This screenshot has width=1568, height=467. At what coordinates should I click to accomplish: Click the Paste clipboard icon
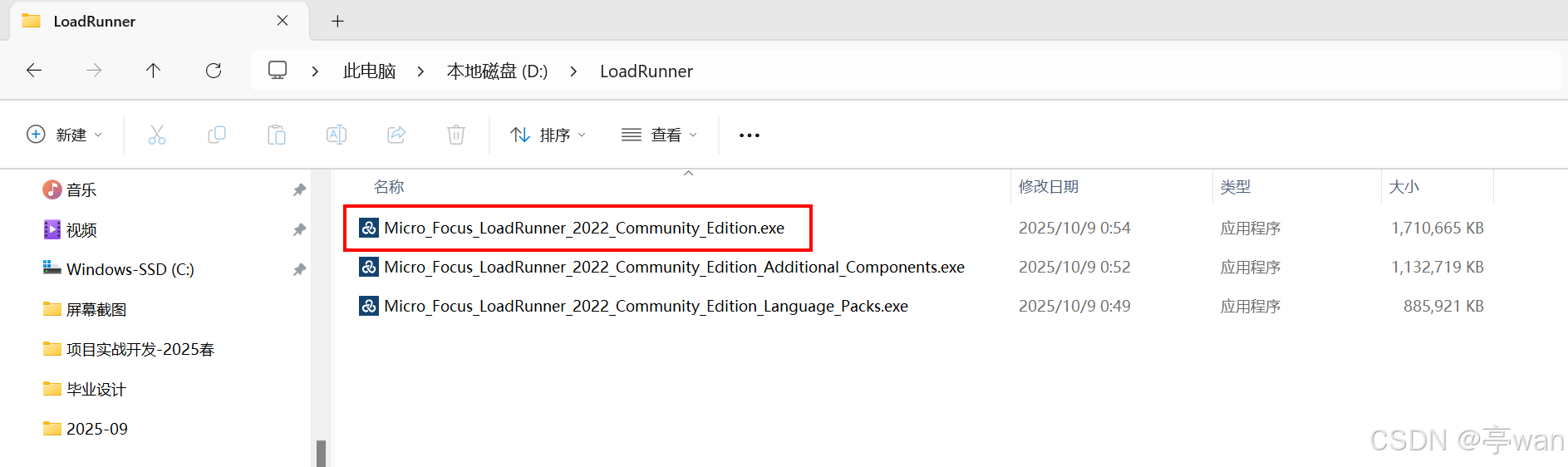click(x=277, y=135)
